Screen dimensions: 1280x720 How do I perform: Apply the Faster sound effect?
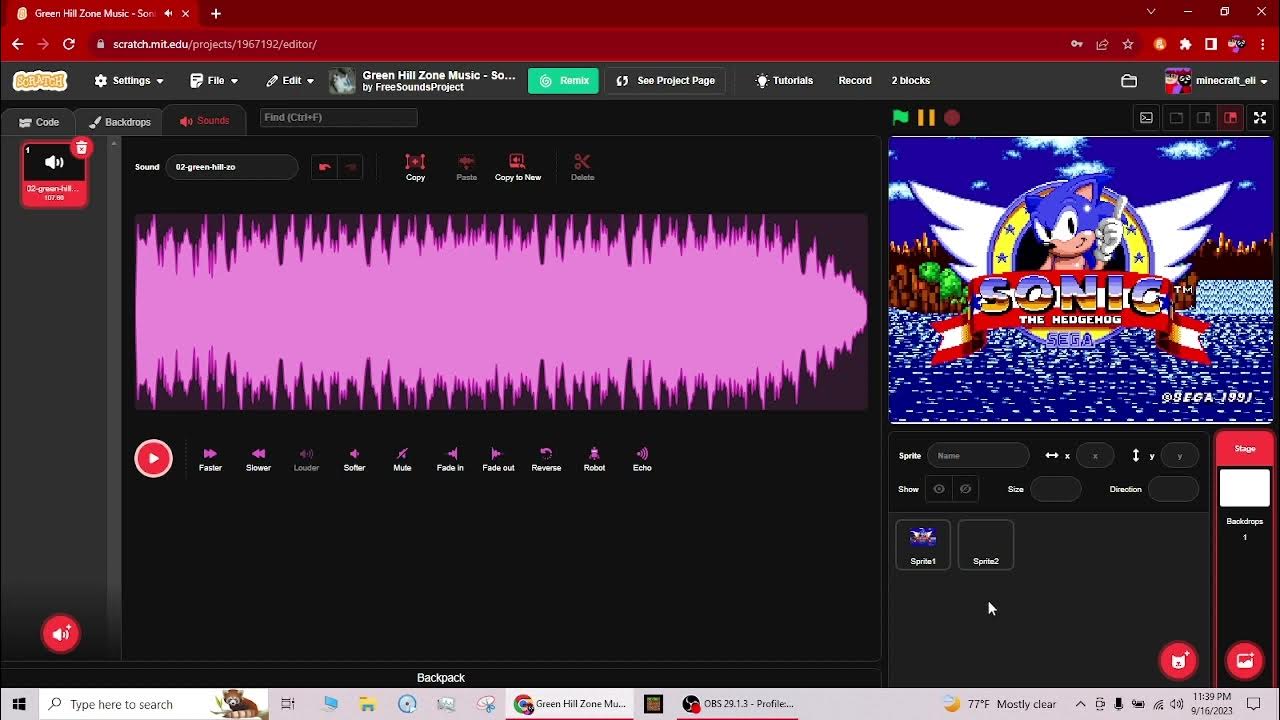click(210, 459)
